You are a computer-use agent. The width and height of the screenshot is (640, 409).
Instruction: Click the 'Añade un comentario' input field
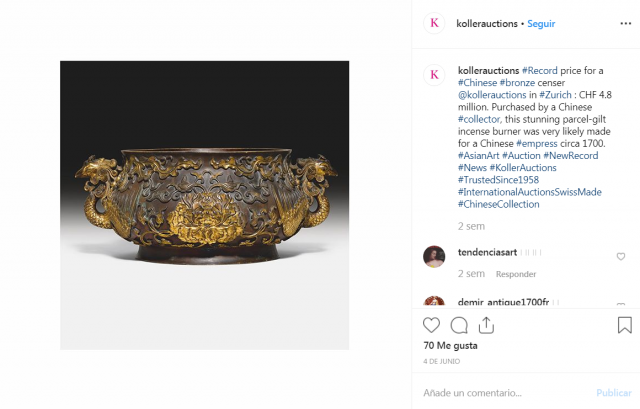tap(500, 392)
